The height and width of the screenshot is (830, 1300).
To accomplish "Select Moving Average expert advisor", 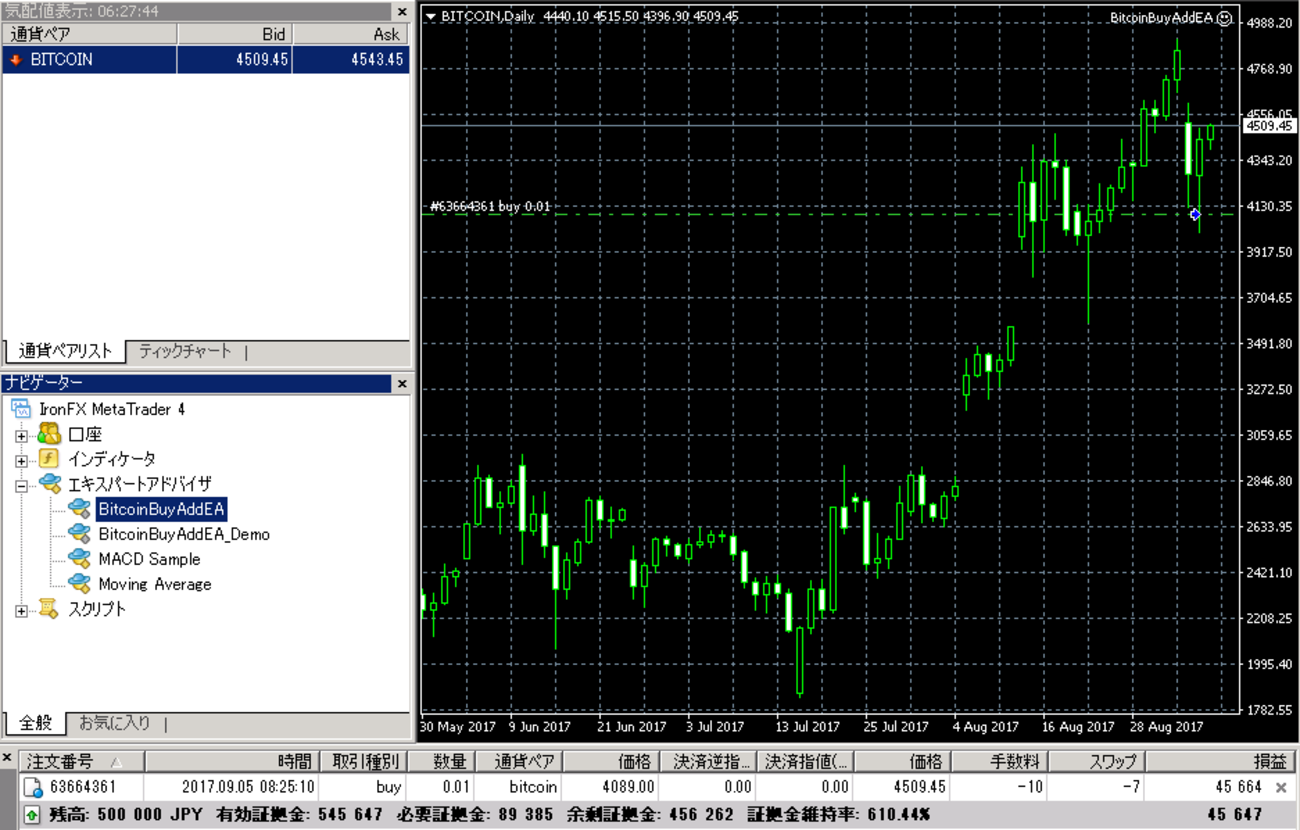I will point(155,584).
